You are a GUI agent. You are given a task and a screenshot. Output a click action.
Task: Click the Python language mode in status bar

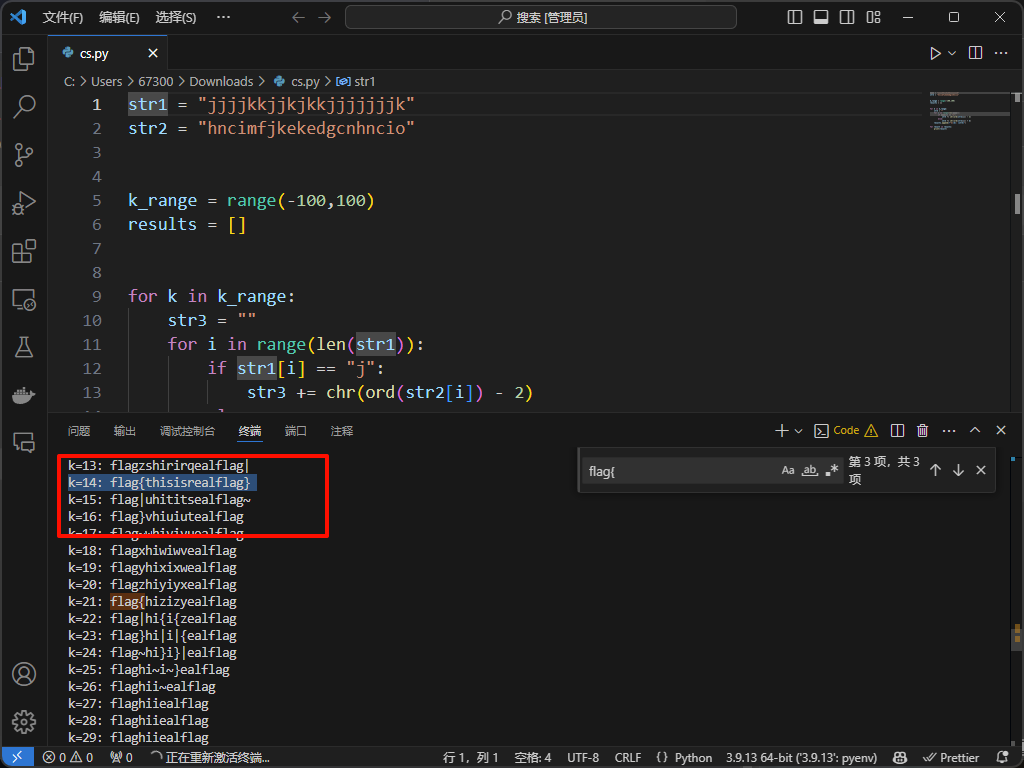coord(685,758)
